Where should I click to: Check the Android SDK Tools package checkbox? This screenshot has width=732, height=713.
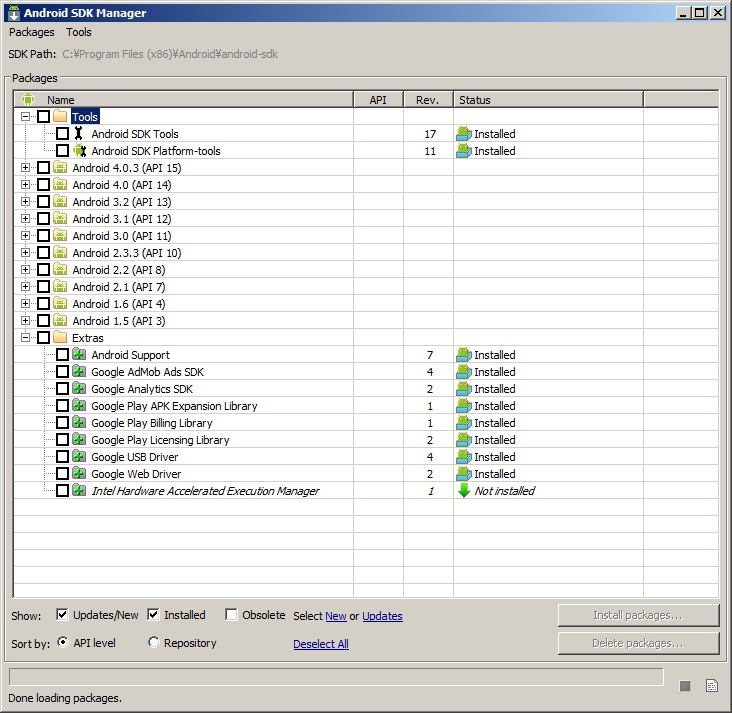[62, 134]
